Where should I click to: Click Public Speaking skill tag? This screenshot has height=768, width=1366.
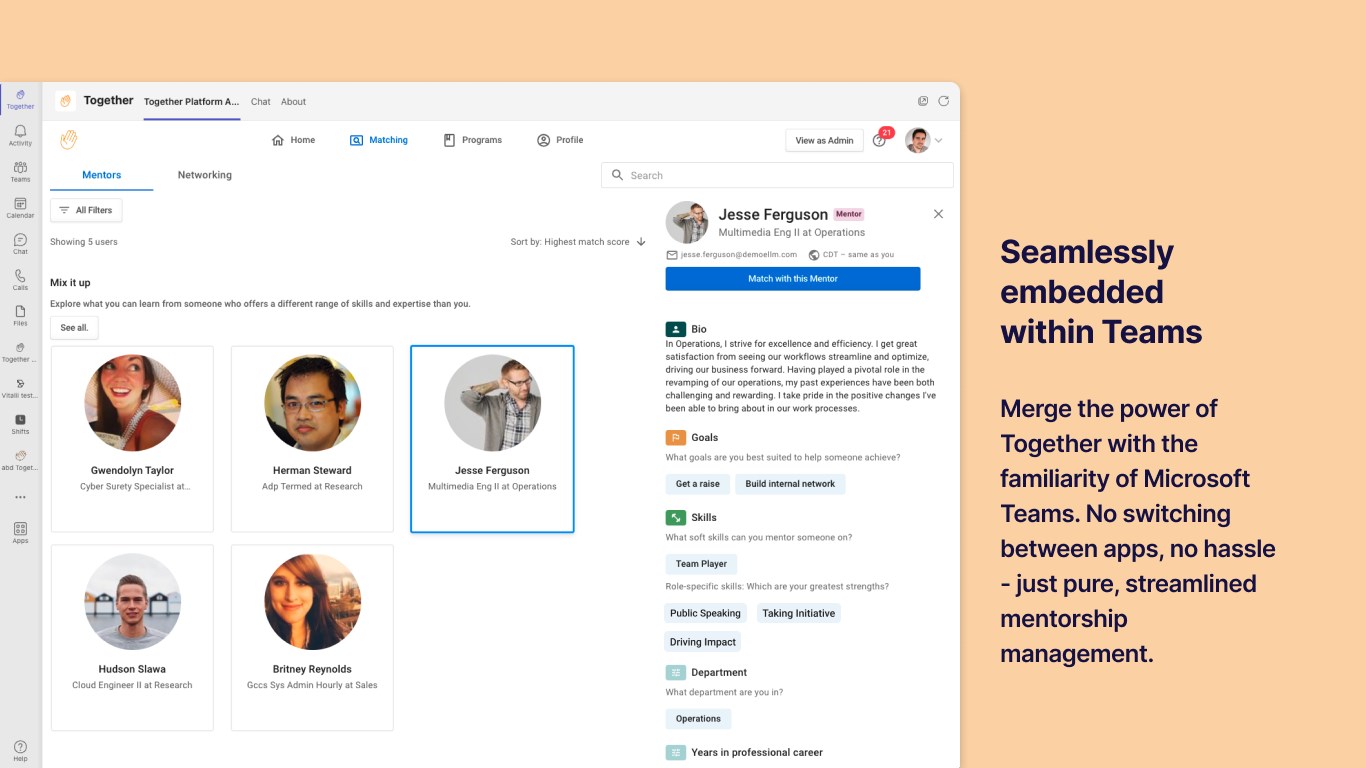[706, 613]
